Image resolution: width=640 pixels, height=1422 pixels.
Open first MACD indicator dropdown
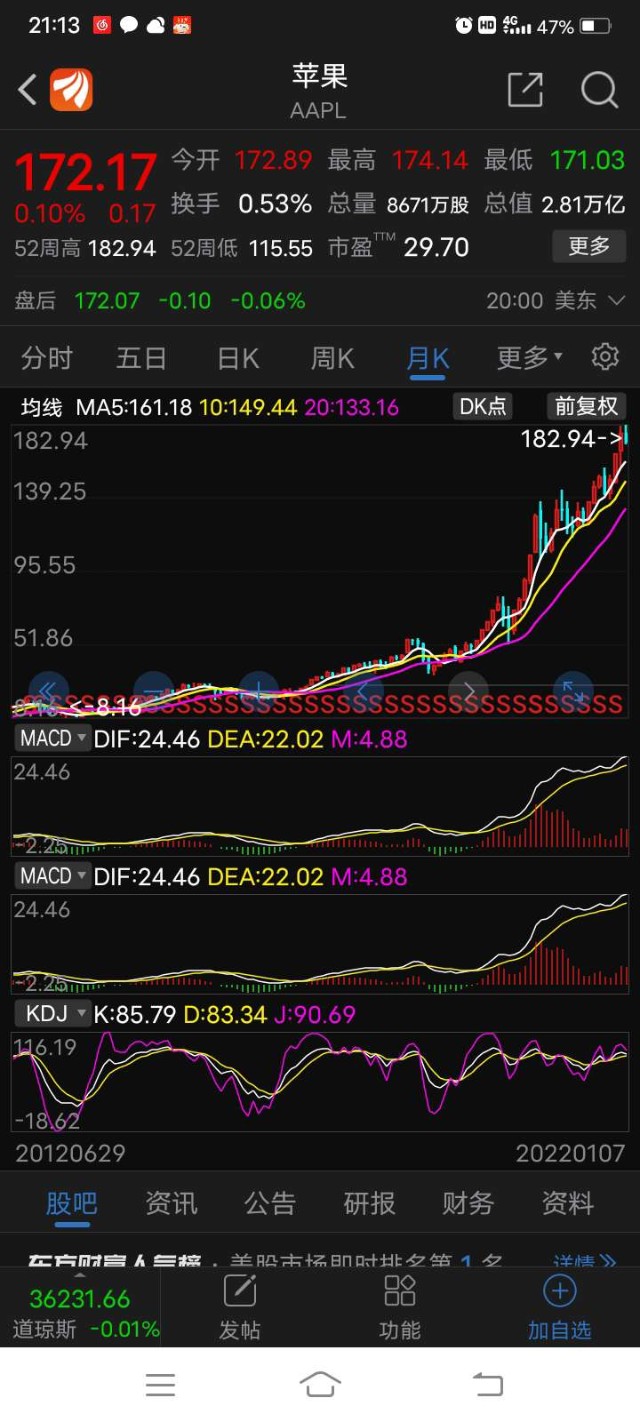tap(52, 738)
